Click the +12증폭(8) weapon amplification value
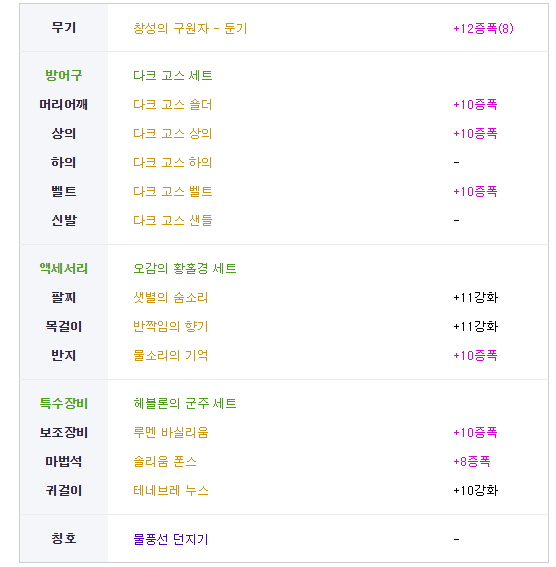This screenshot has height=567, width=556. coord(483,28)
